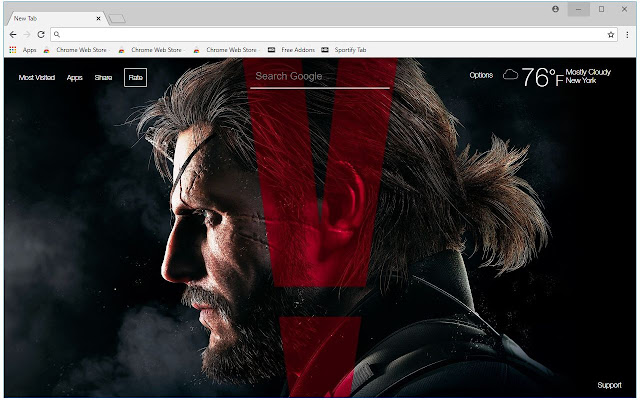Minimize the Chrome window

[578, 9]
